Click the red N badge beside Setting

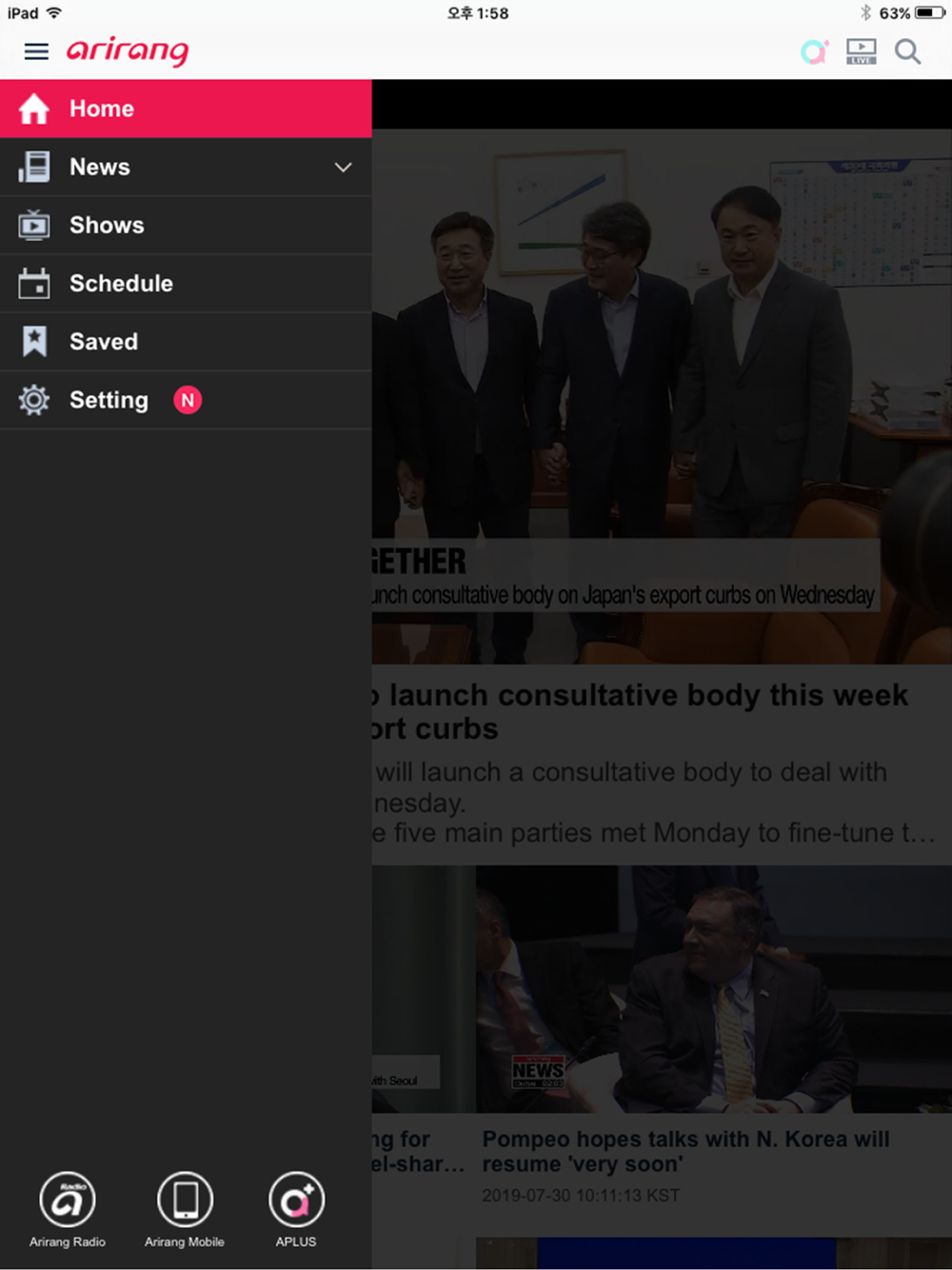click(188, 400)
